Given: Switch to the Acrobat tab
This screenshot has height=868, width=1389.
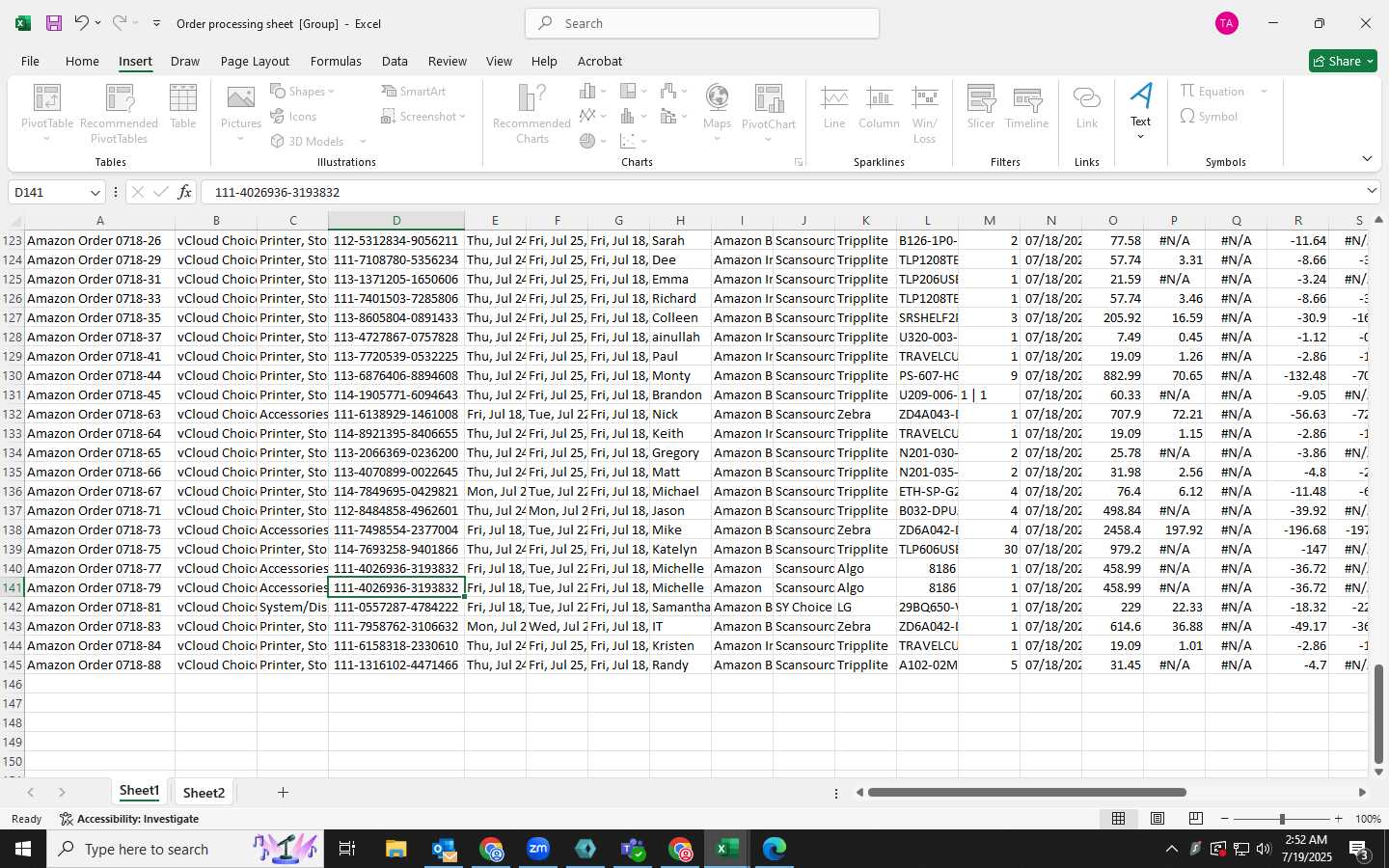Looking at the screenshot, I should (x=600, y=61).
